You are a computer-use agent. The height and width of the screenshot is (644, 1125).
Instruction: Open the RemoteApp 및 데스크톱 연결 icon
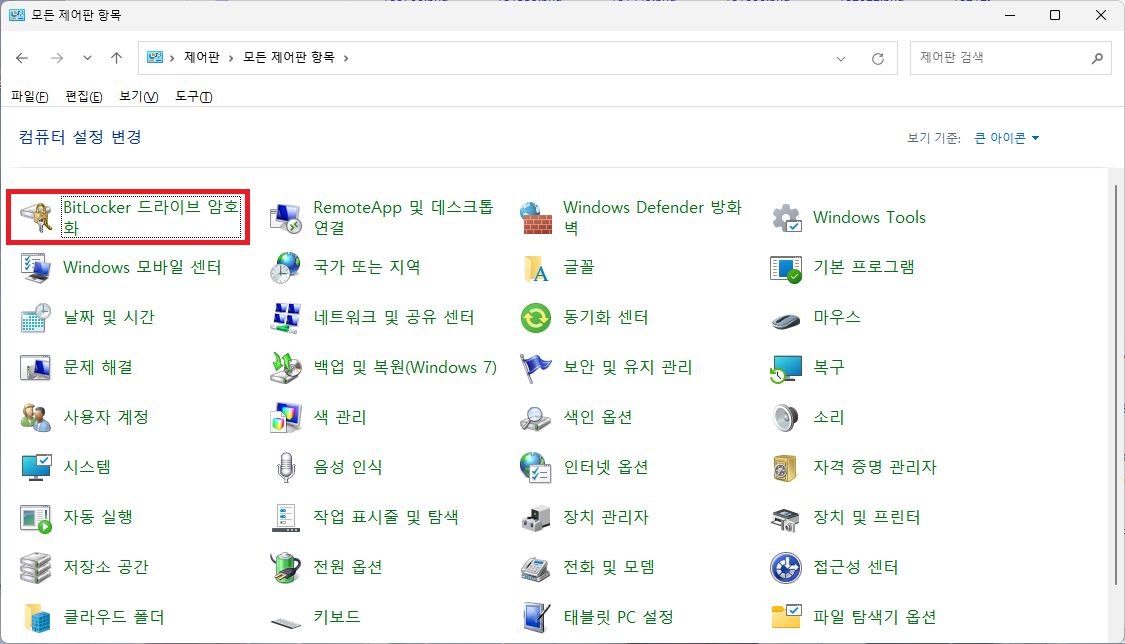286,217
